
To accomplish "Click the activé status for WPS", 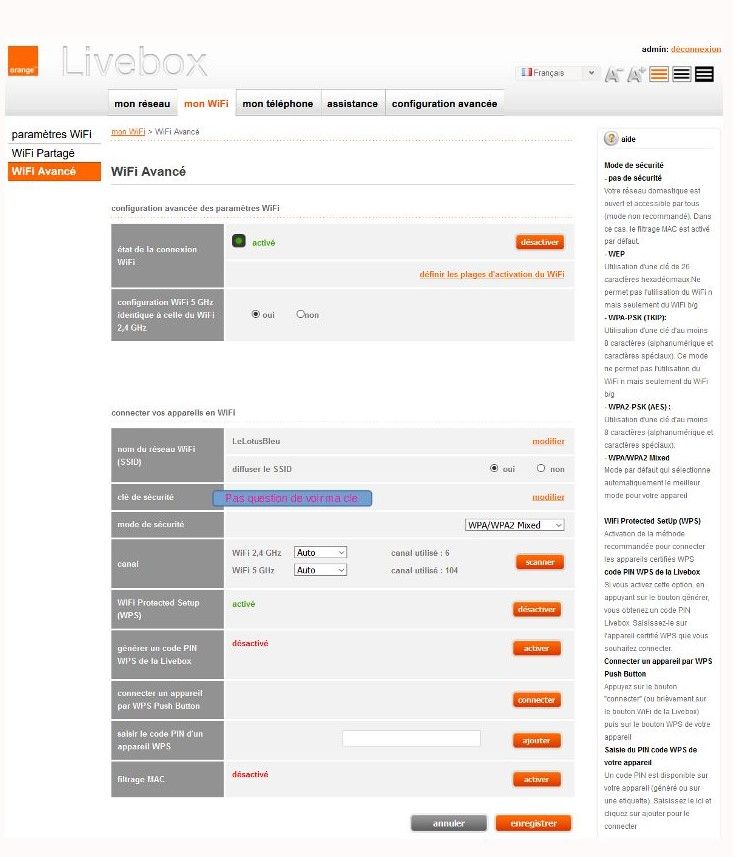I will pos(244,604).
